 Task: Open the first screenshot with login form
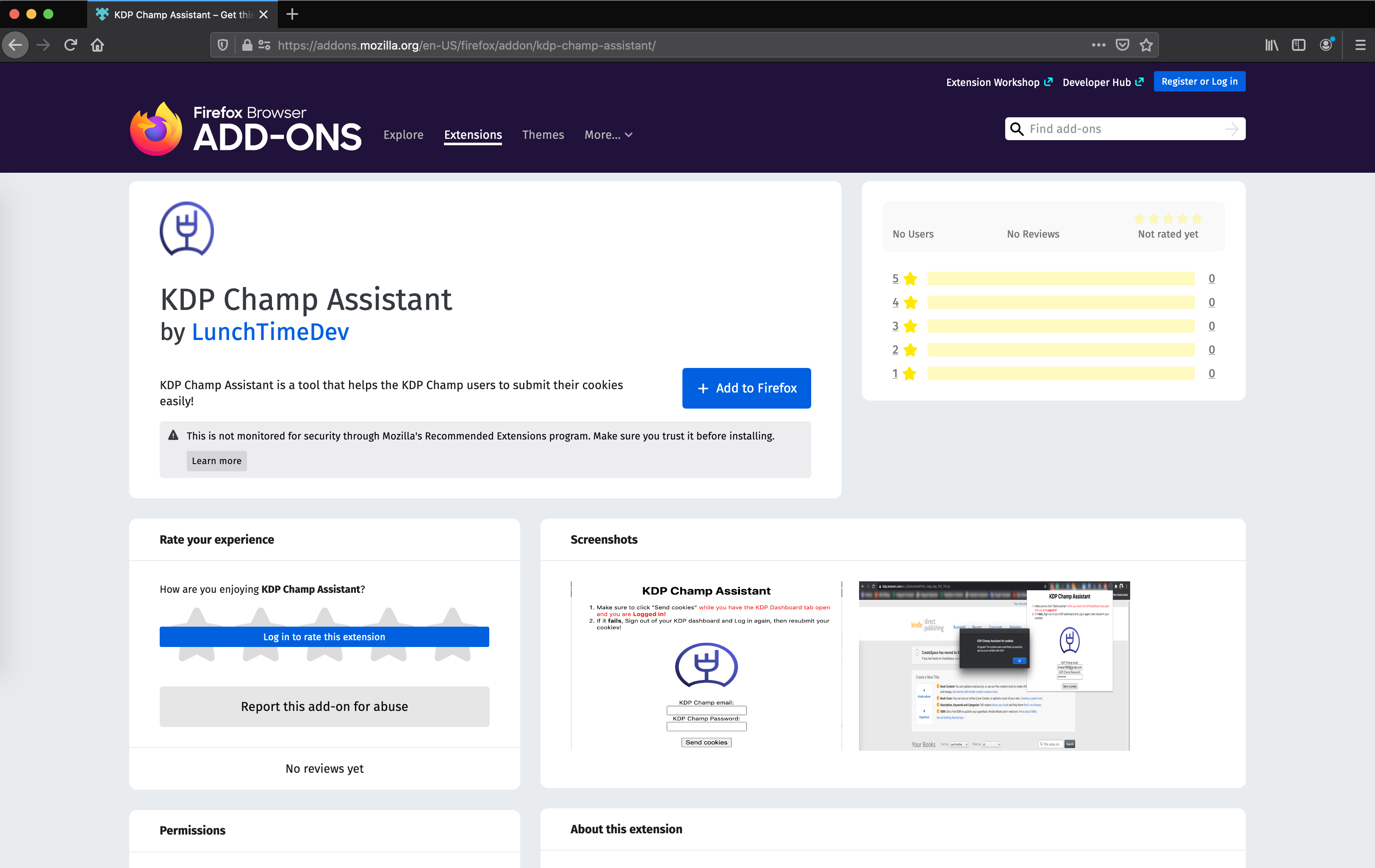(x=706, y=666)
